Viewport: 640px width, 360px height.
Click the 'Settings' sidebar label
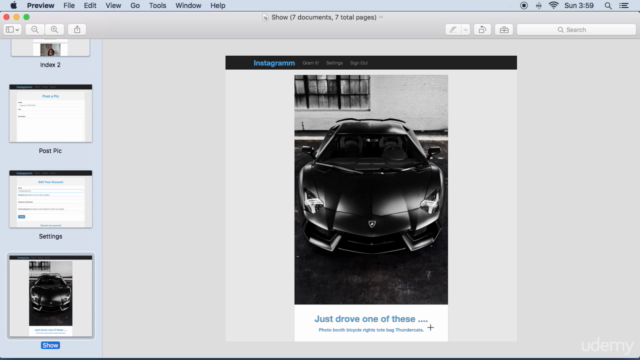coord(50,236)
